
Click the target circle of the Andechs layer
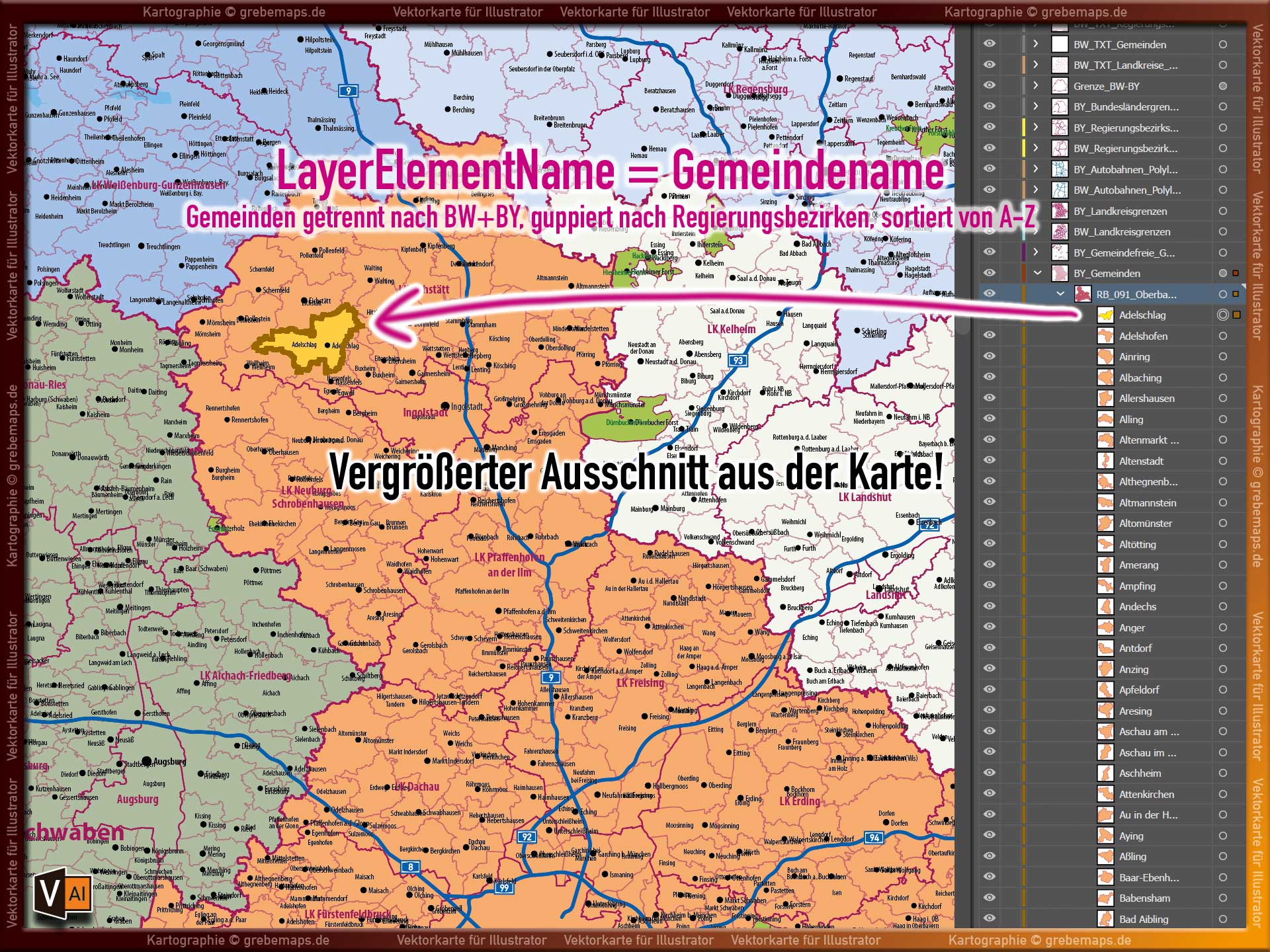click(1223, 606)
